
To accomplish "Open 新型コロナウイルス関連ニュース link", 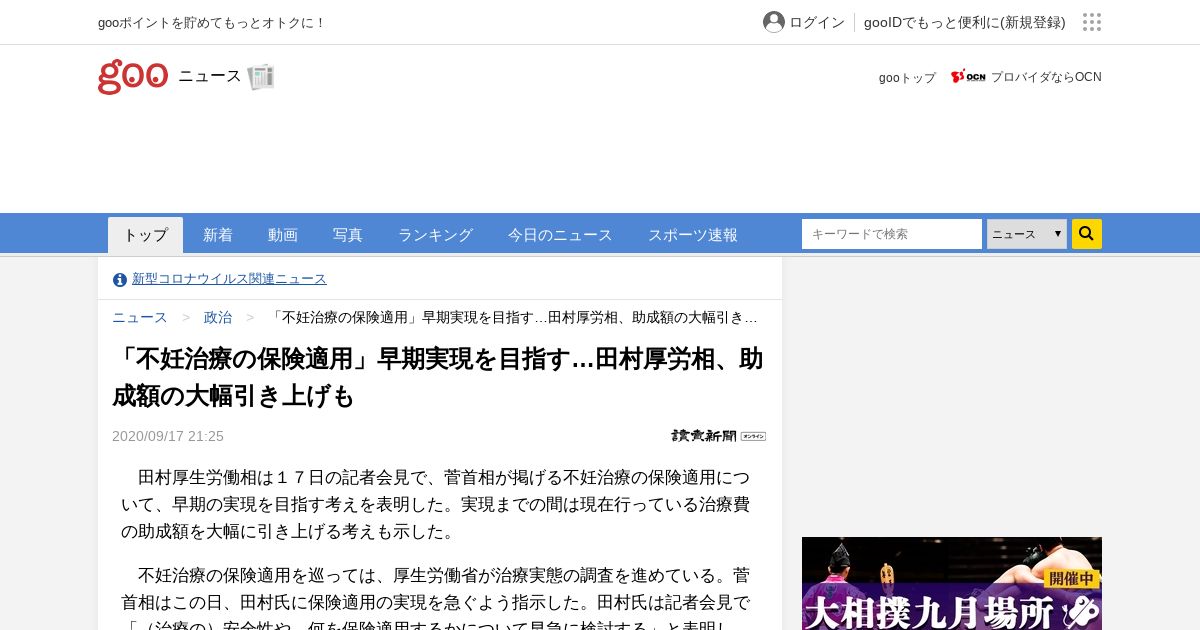I will coord(229,279).
